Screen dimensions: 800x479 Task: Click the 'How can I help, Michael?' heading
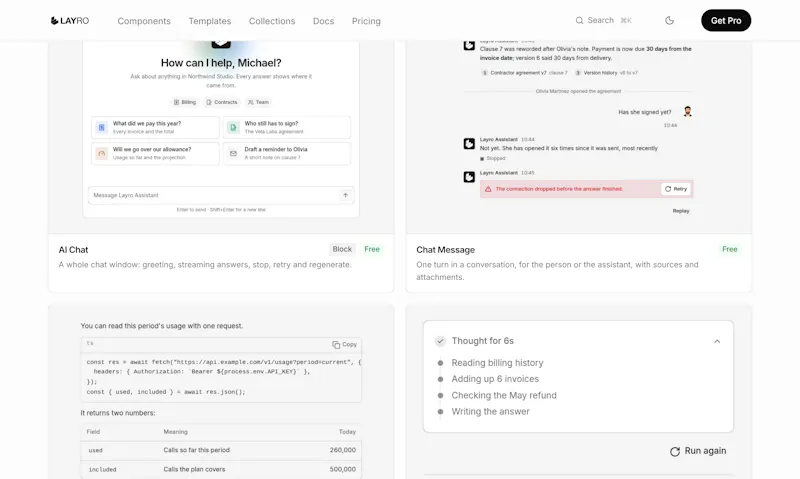pos(221,63)
